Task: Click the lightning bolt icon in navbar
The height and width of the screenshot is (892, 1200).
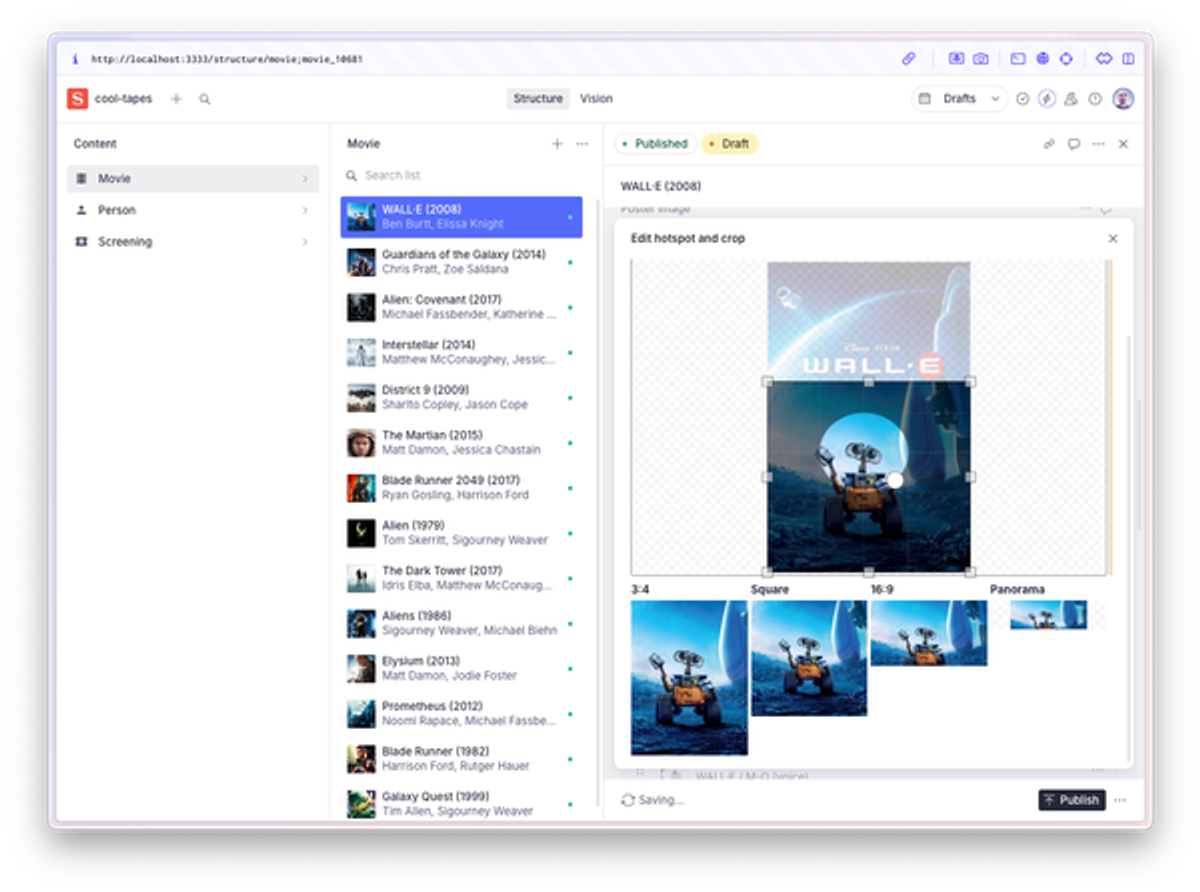Action: coord(1047,99)
